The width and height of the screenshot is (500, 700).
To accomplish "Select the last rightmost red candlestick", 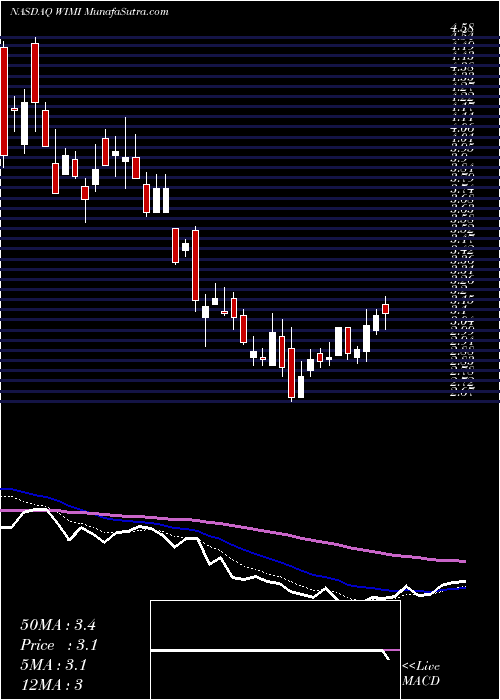I will click(385, 309).
